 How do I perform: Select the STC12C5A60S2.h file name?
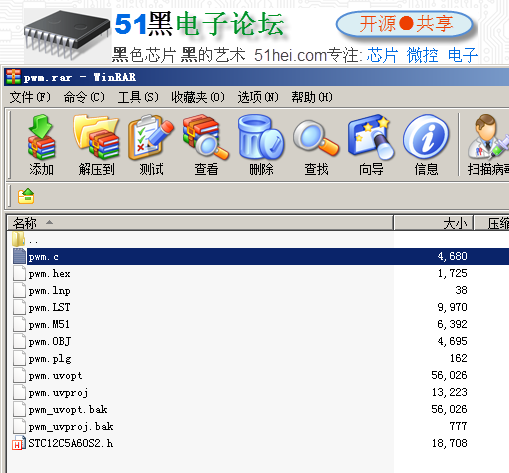point(71,443)
